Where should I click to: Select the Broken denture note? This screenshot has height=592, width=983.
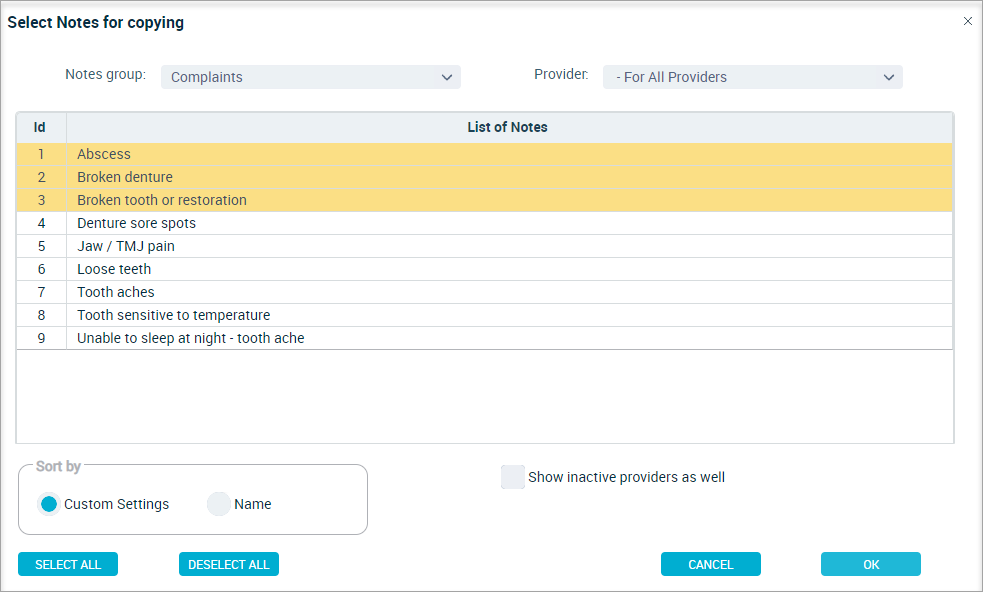point(484,177)
